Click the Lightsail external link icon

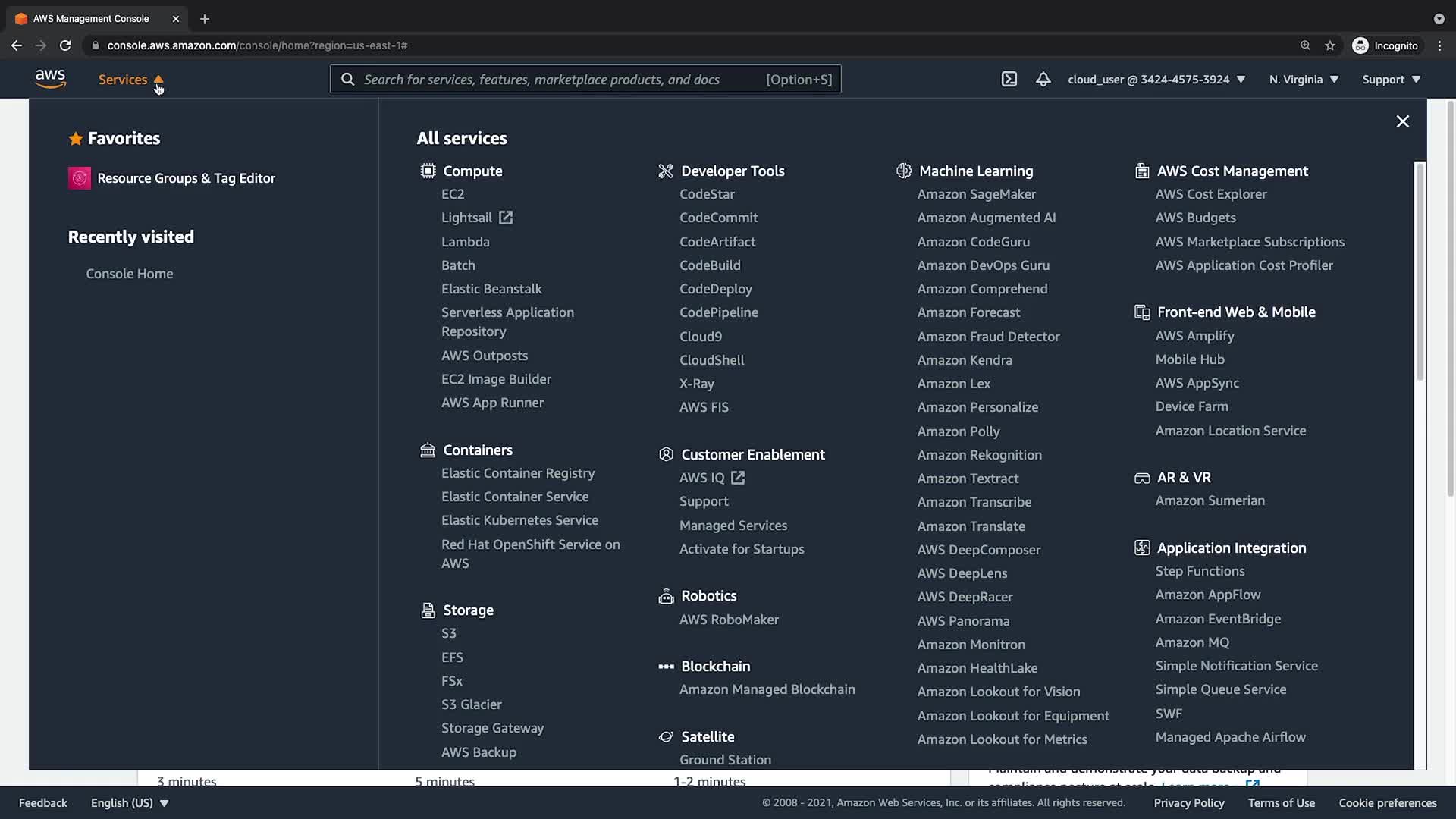click(x=506, y=218)
